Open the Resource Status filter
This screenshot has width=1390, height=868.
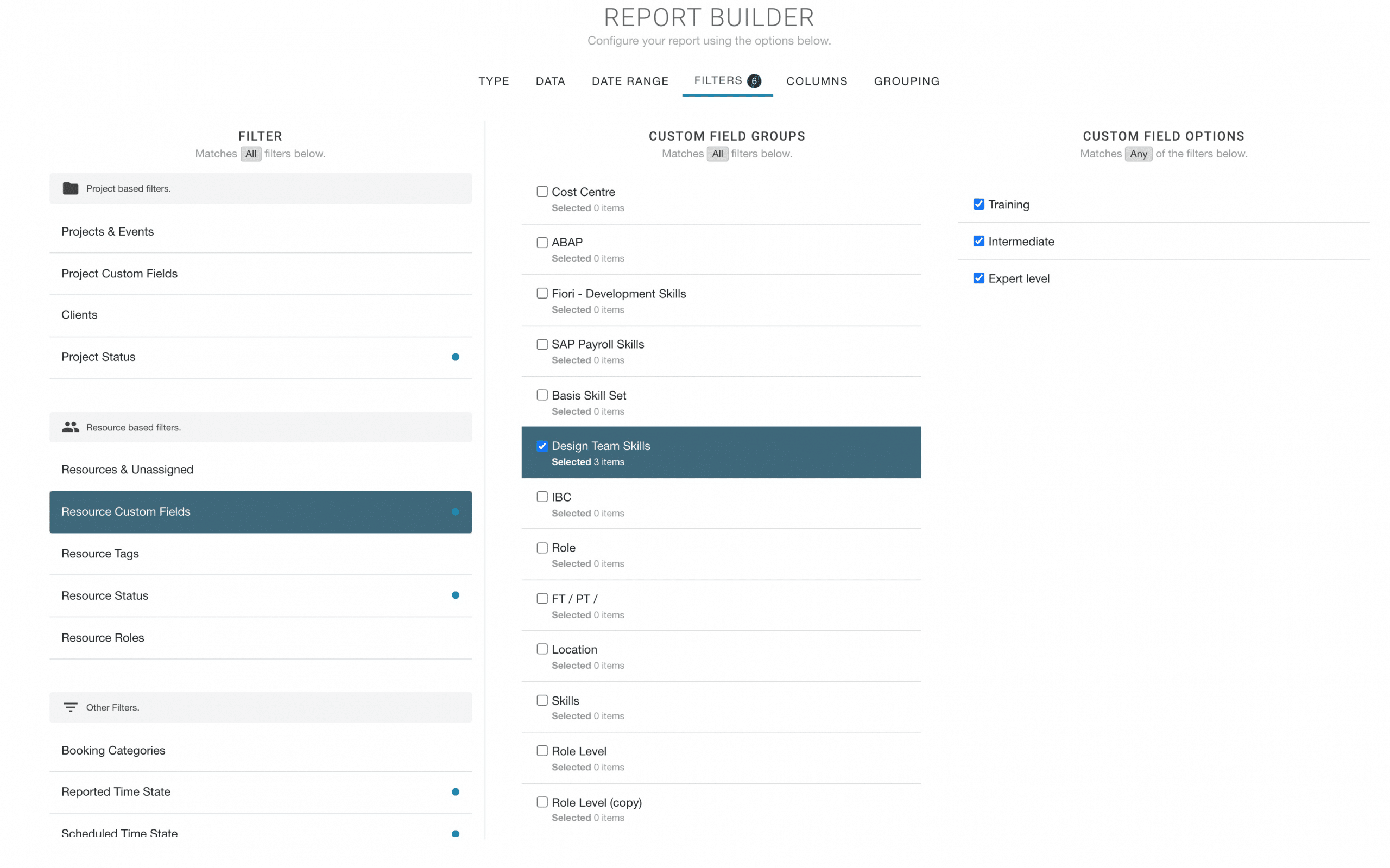click(x=261, y=595)
